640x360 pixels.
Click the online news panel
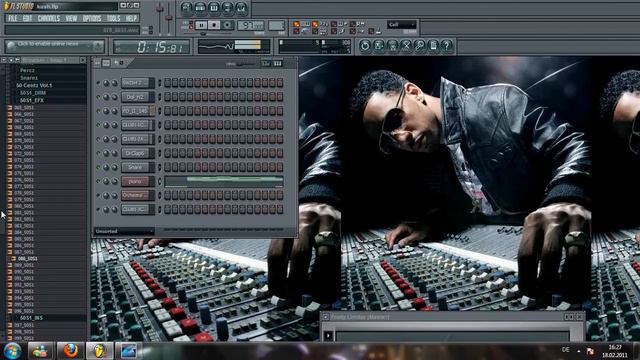[x=55, y=46]
